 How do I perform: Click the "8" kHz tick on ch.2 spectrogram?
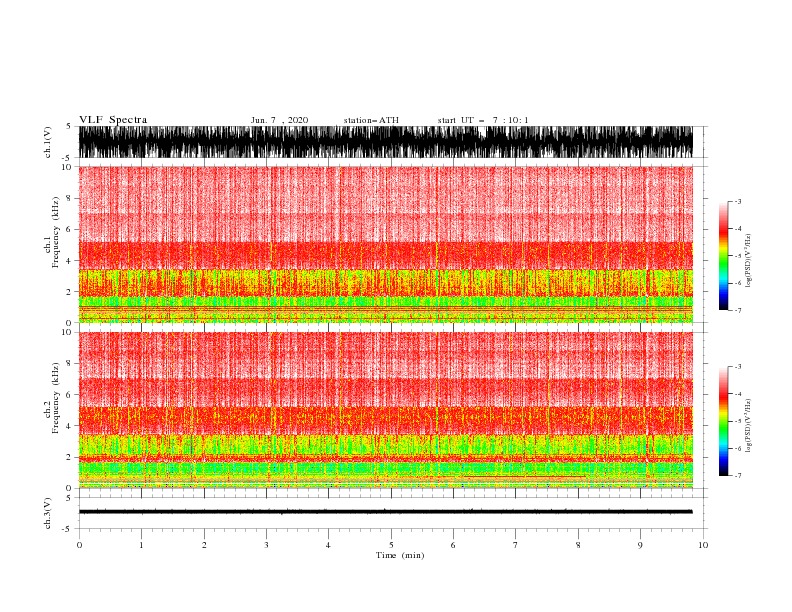click(x=69, y=364)
